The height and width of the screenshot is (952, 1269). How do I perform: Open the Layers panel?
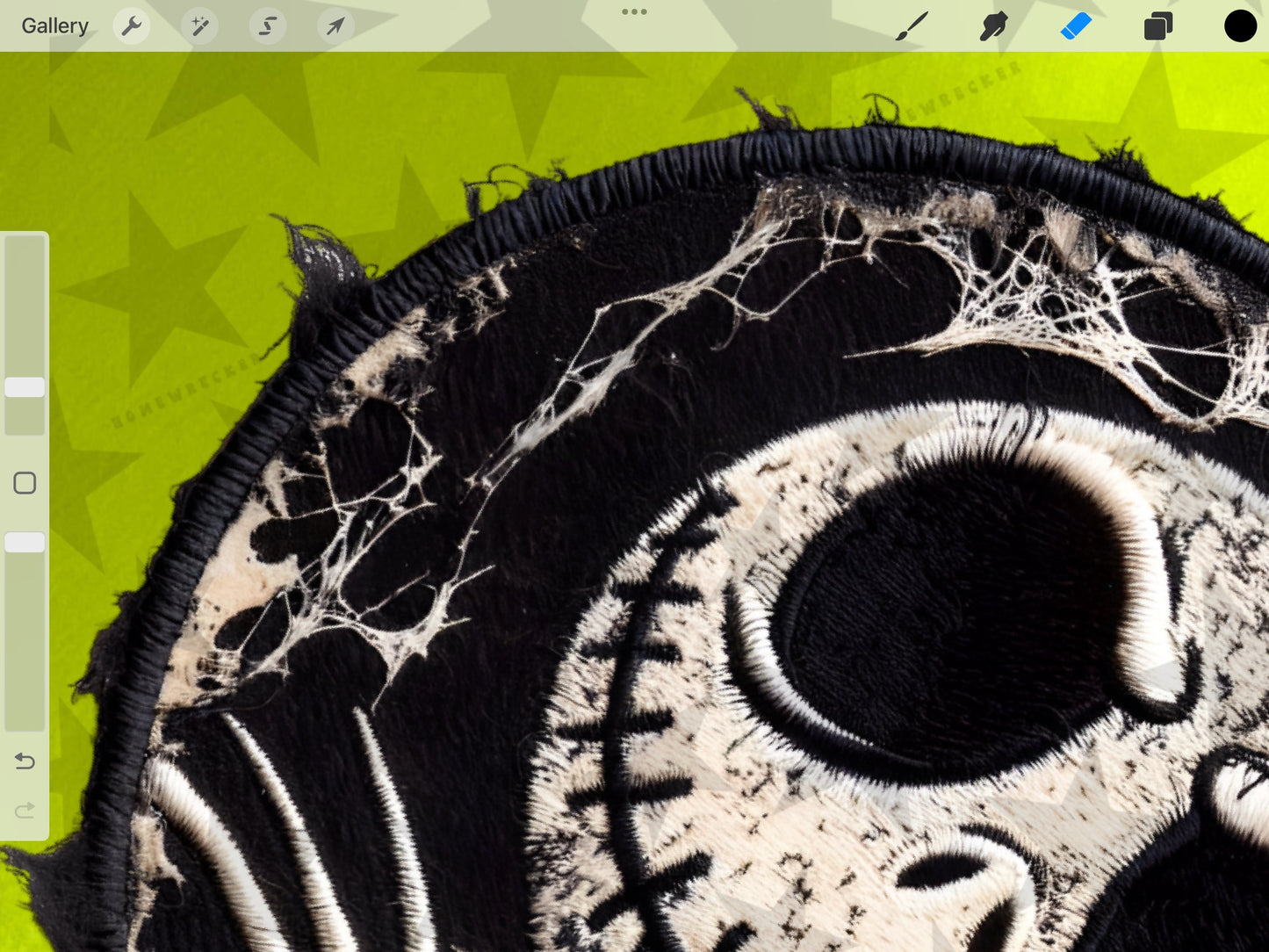click(x=1158, y=26)
